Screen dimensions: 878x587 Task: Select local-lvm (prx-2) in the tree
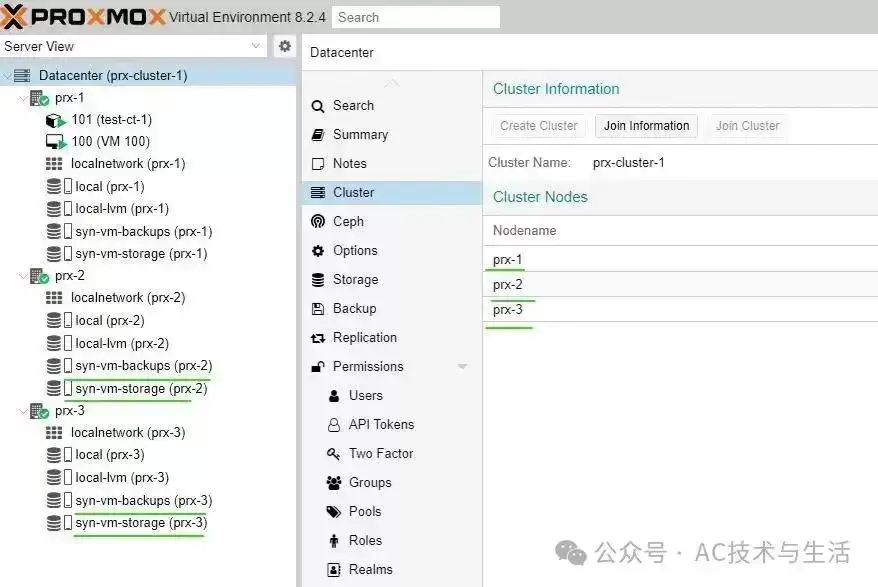point(122,343)
